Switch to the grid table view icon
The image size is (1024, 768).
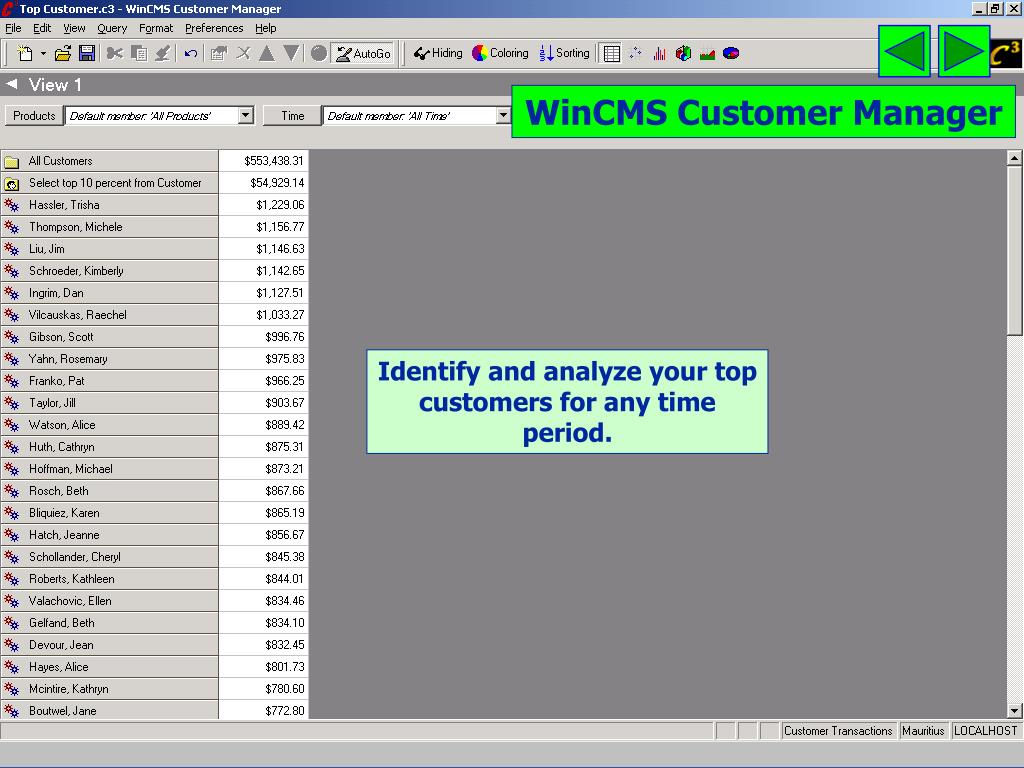612,54
